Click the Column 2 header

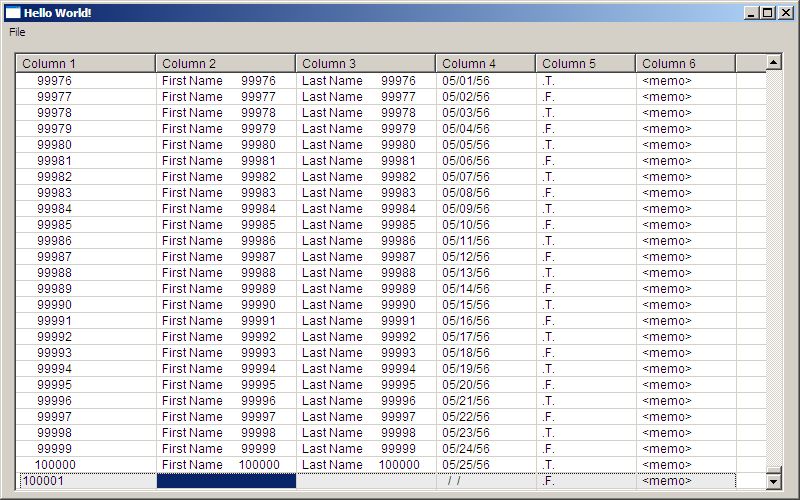225,64
